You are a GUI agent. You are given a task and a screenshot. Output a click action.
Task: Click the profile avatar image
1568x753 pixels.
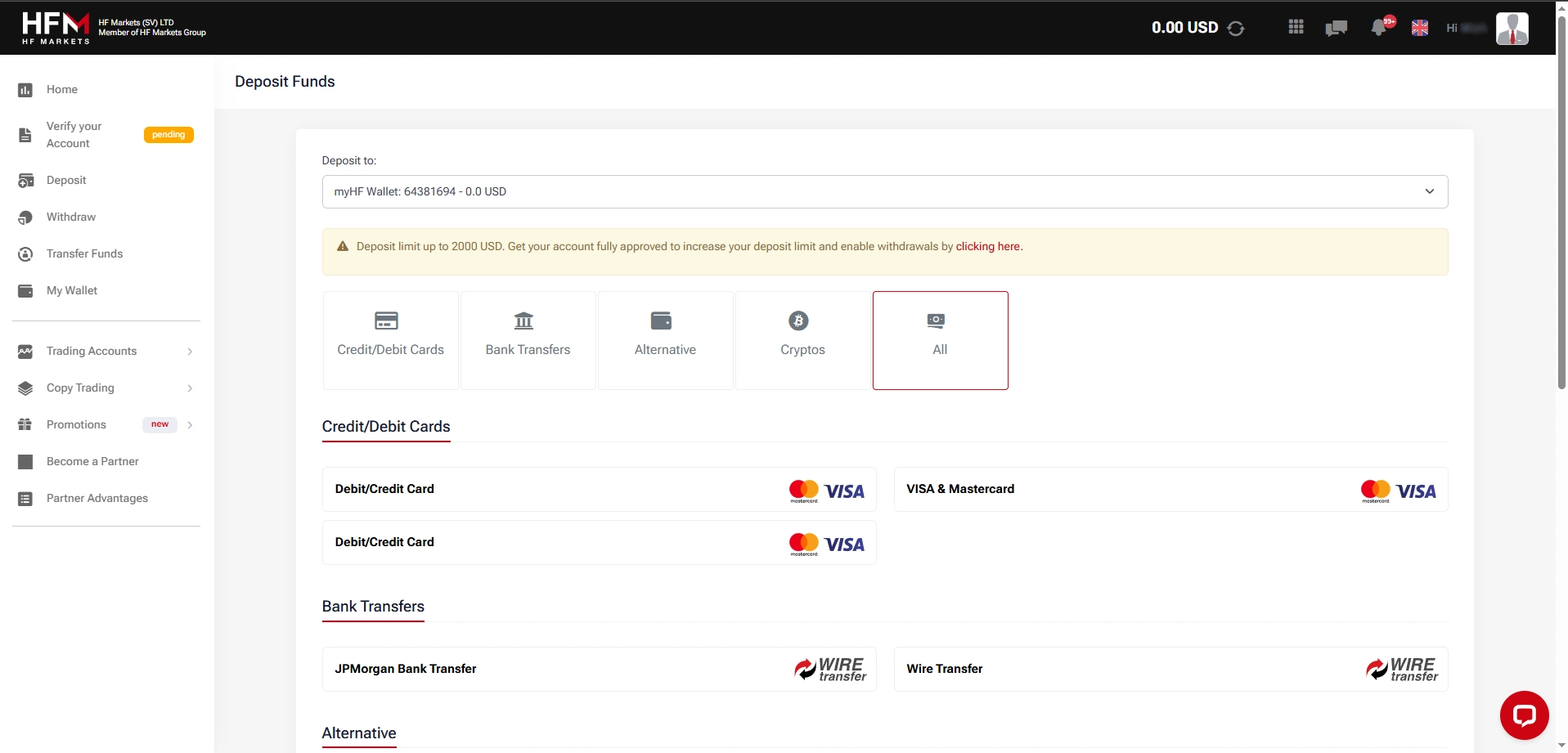[x=1512, y=28]
